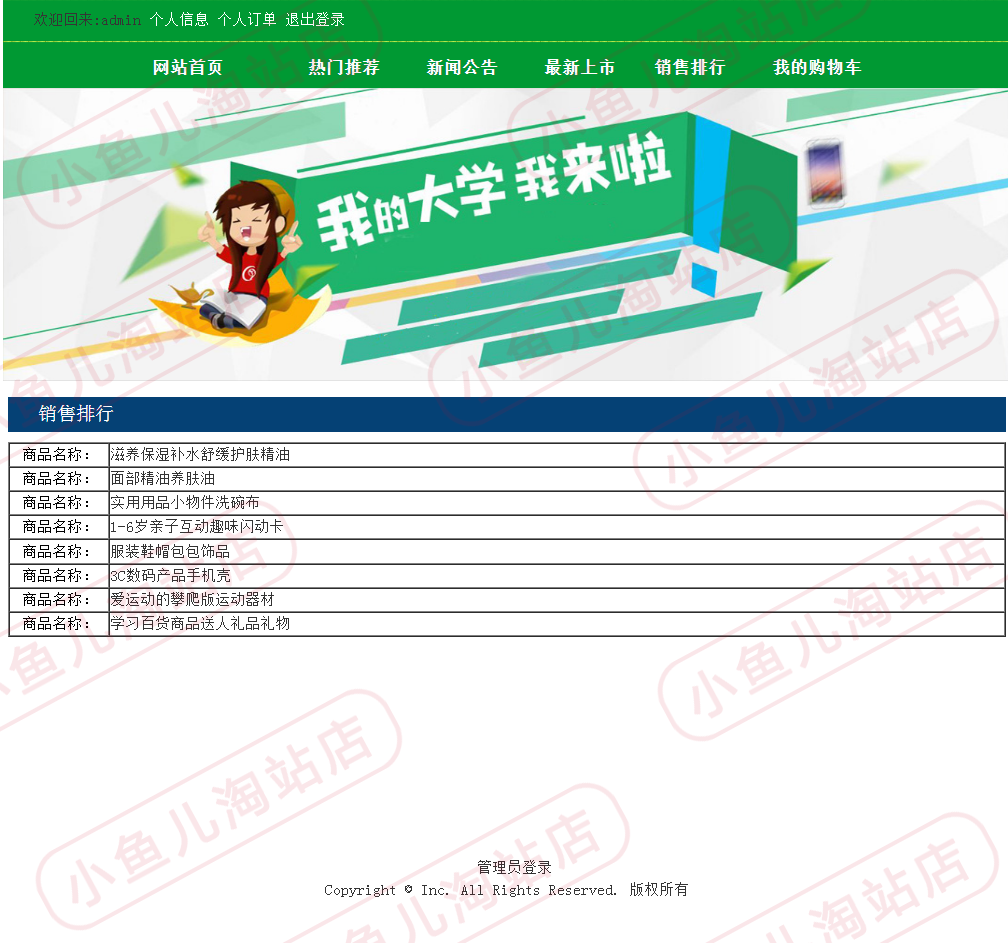Screen dimensions: 1008x943
Task: Select product 实用用品小物件洗碗布
Action: 185,503
